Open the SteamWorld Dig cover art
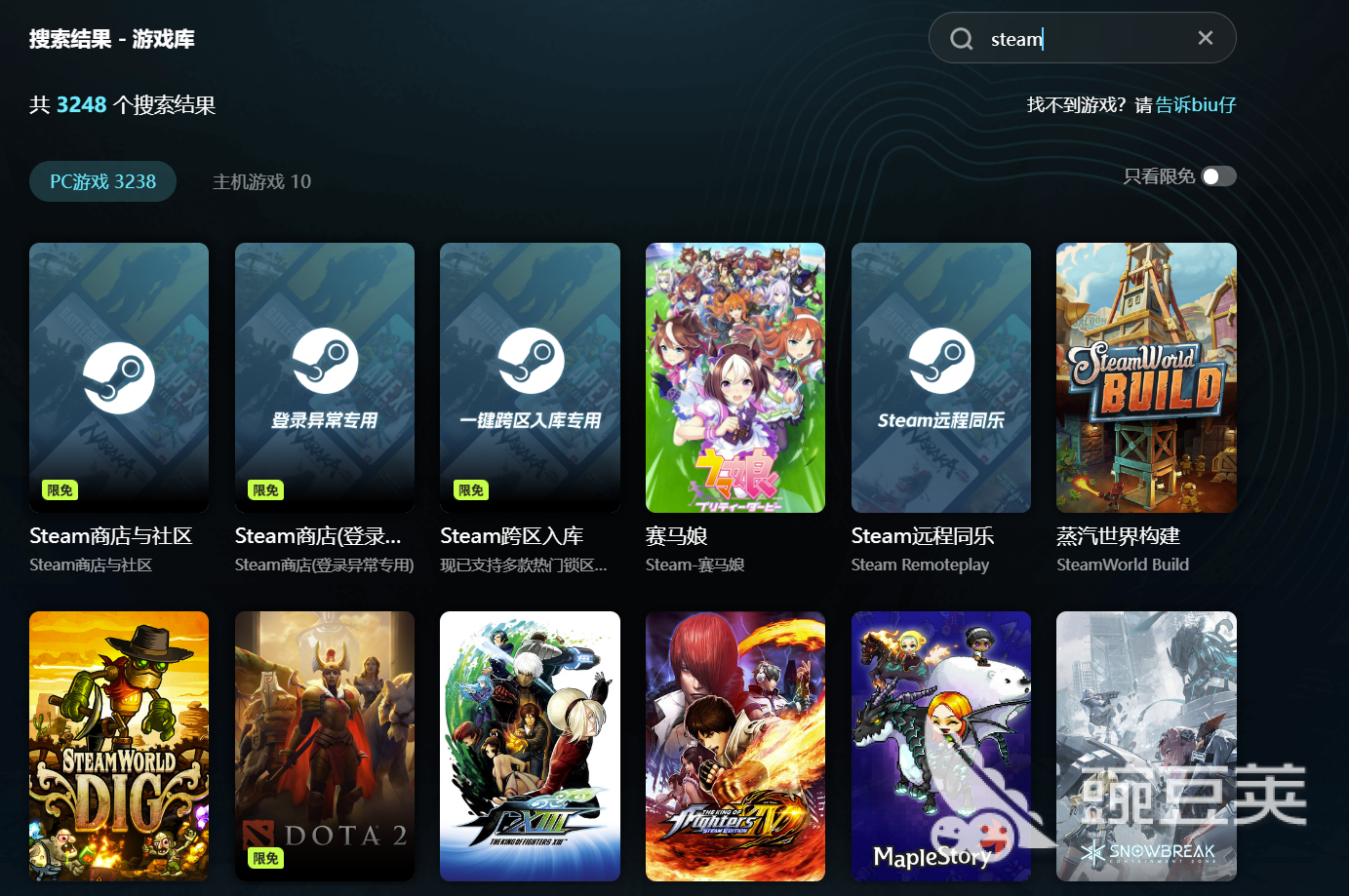The width and height of the screenshot is (1349, 896). pyautogui.click(x=119, y=746)
